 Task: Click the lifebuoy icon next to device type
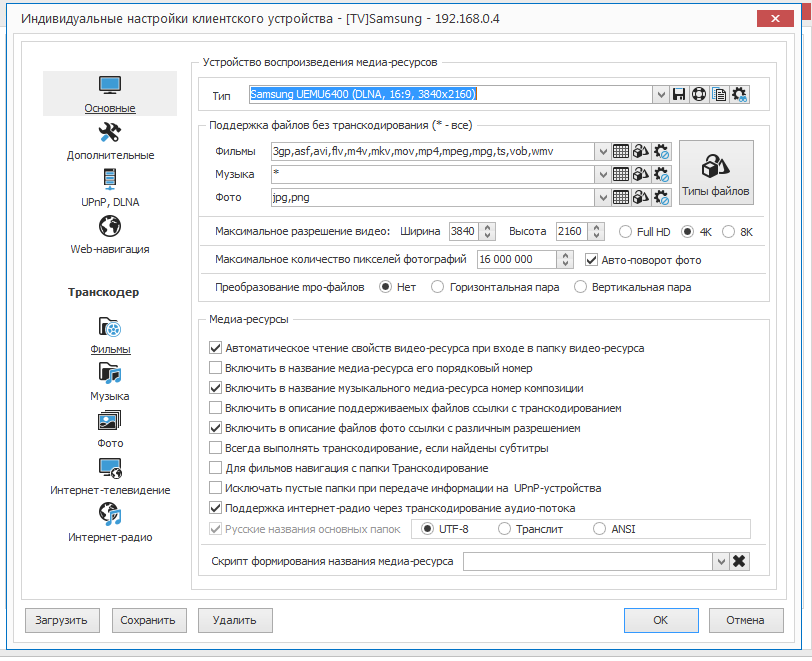point(699,94)
